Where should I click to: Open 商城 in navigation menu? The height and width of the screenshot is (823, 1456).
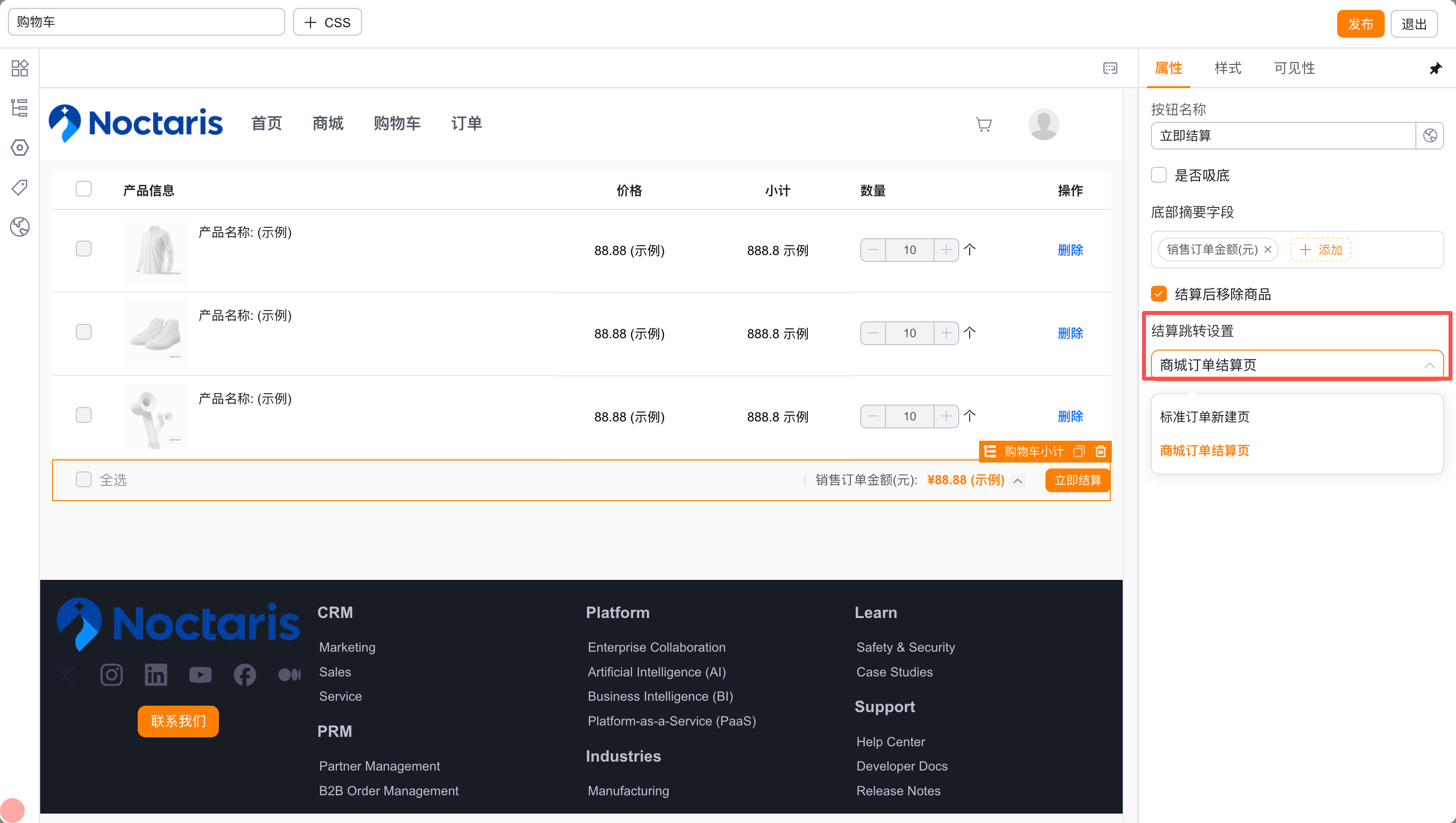click(x=328, y=123)
